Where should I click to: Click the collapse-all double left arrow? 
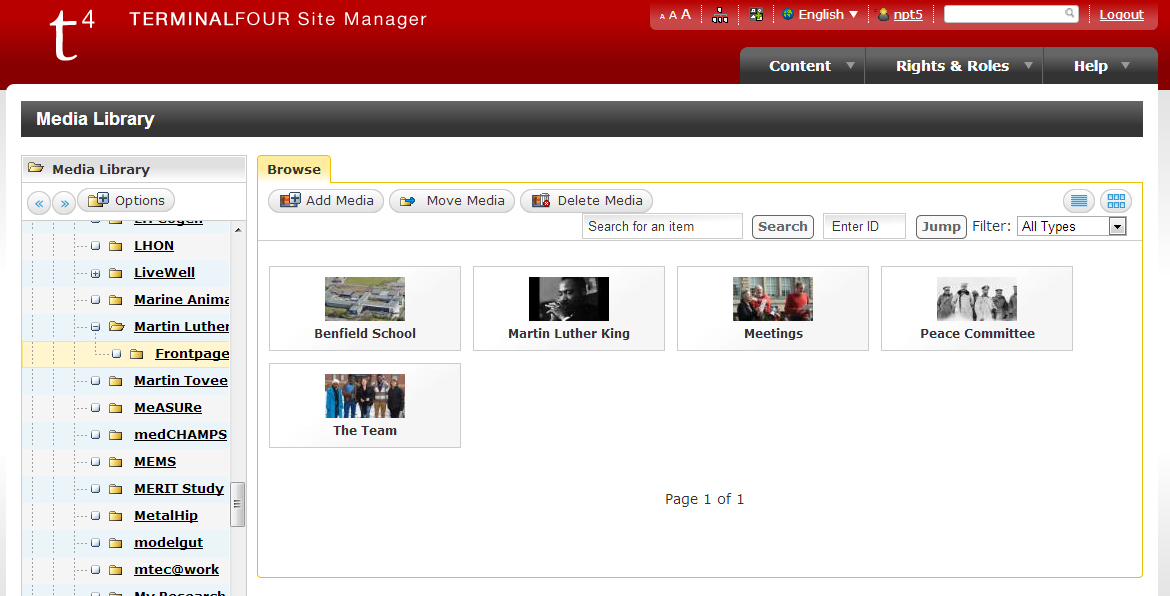(x=39, y=203)
